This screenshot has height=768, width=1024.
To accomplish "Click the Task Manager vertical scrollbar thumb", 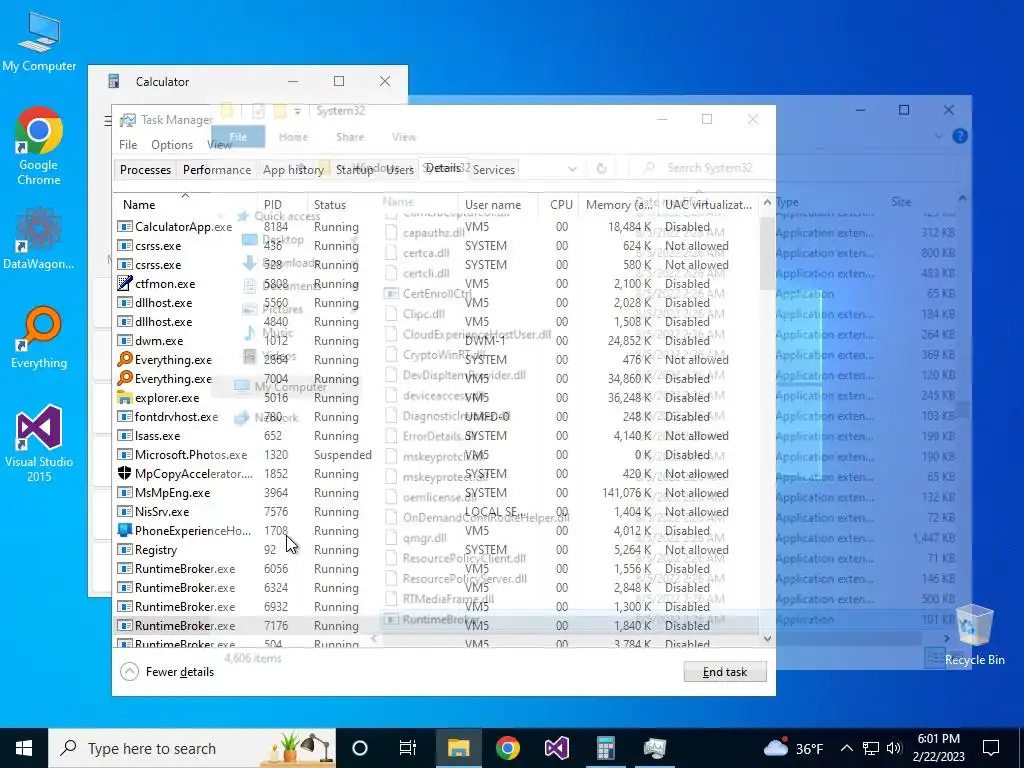I will tap(767, 253).
